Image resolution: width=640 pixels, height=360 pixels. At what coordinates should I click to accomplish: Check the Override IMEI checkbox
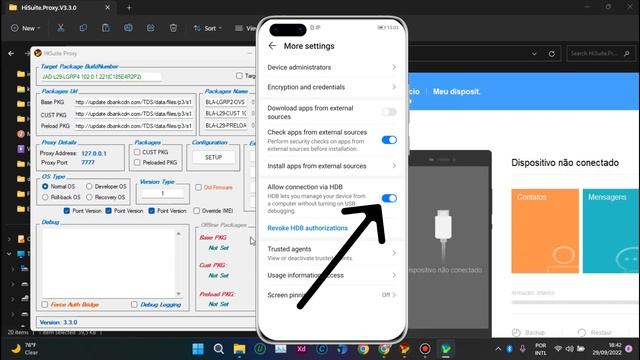(x=197, y=211)
